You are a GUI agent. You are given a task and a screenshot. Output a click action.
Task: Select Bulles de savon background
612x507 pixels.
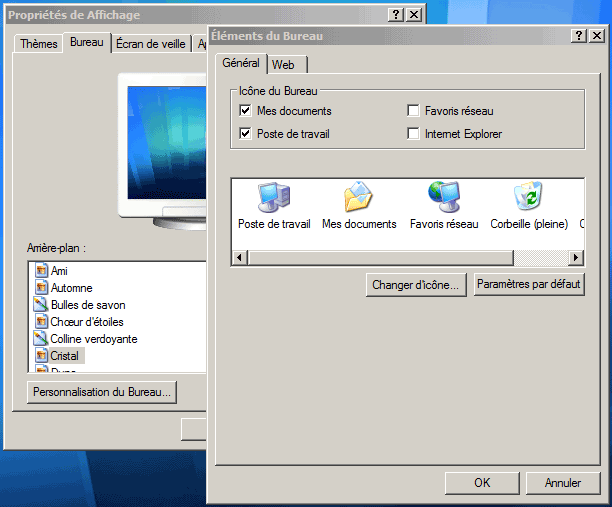88,305
